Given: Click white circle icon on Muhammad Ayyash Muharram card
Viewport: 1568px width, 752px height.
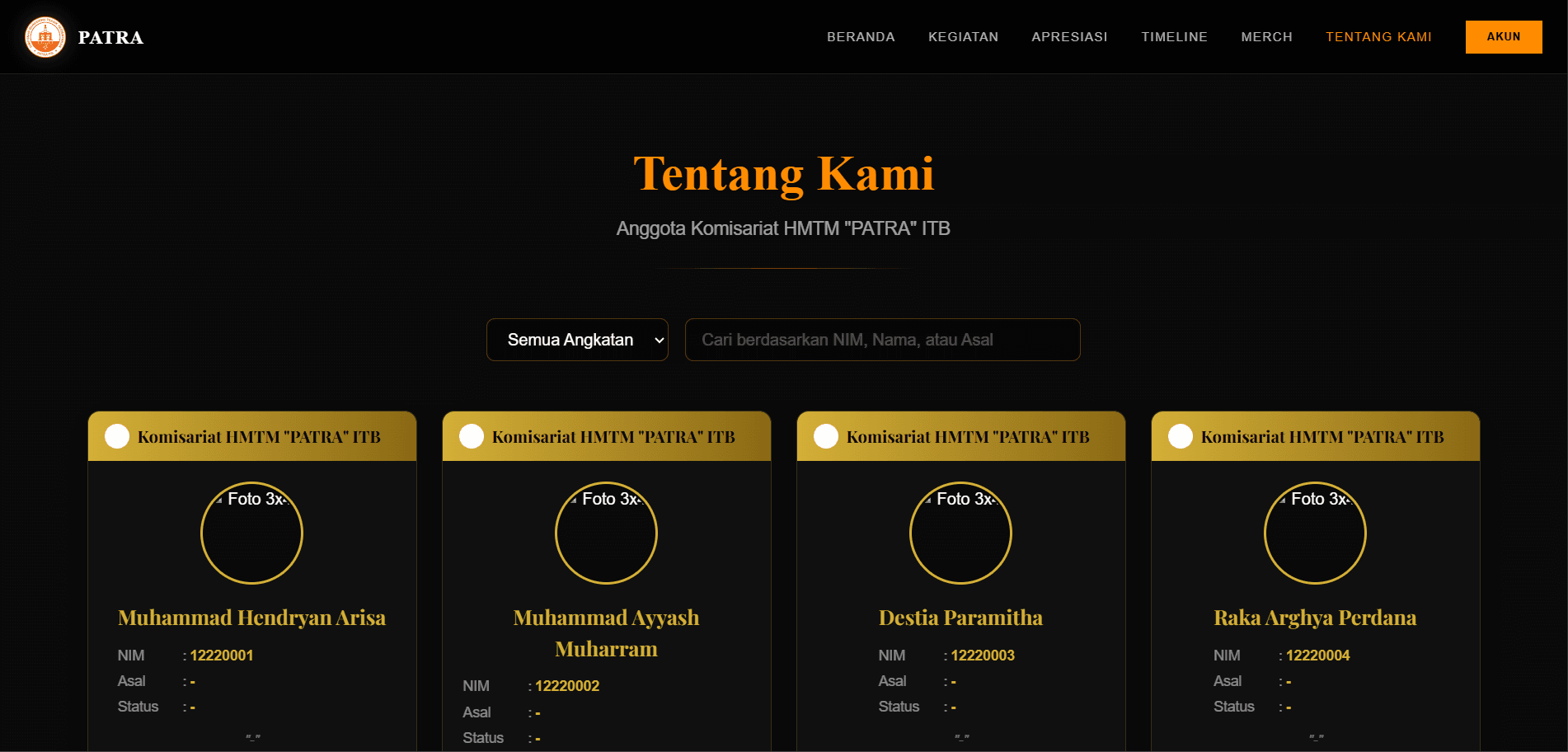Looking at the screenshot, I should click(x=472, y=436).
